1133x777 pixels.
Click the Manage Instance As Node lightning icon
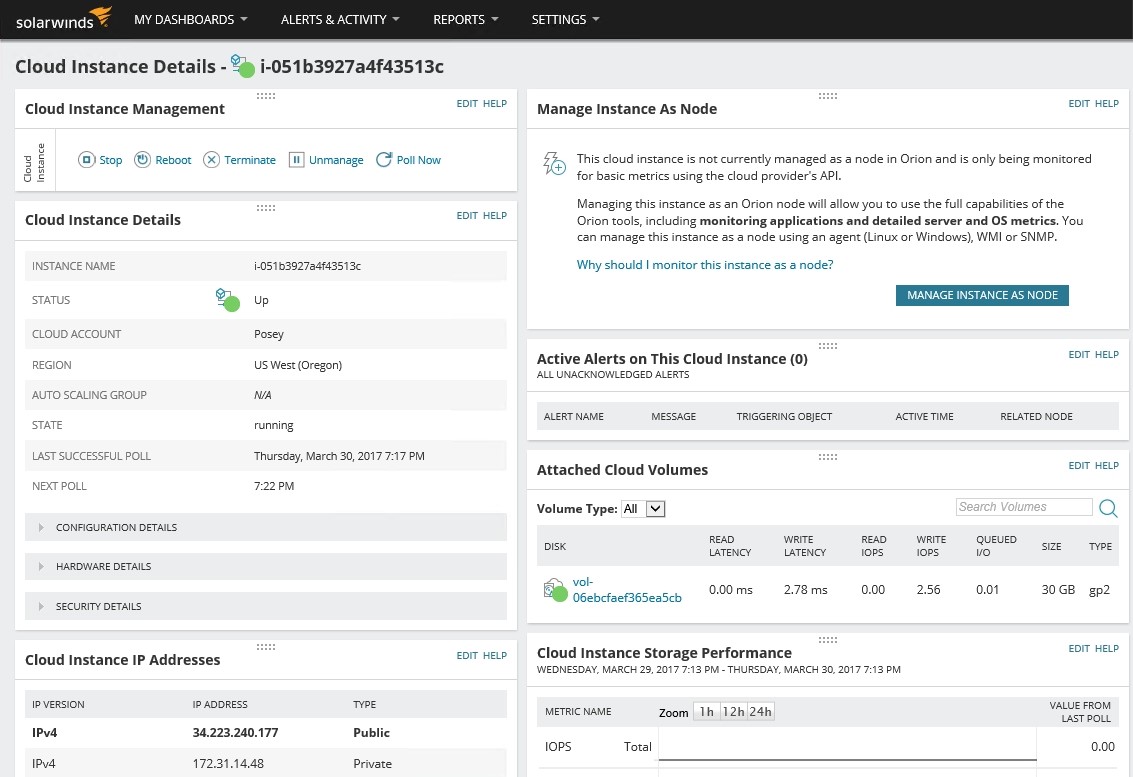point(554,163)
